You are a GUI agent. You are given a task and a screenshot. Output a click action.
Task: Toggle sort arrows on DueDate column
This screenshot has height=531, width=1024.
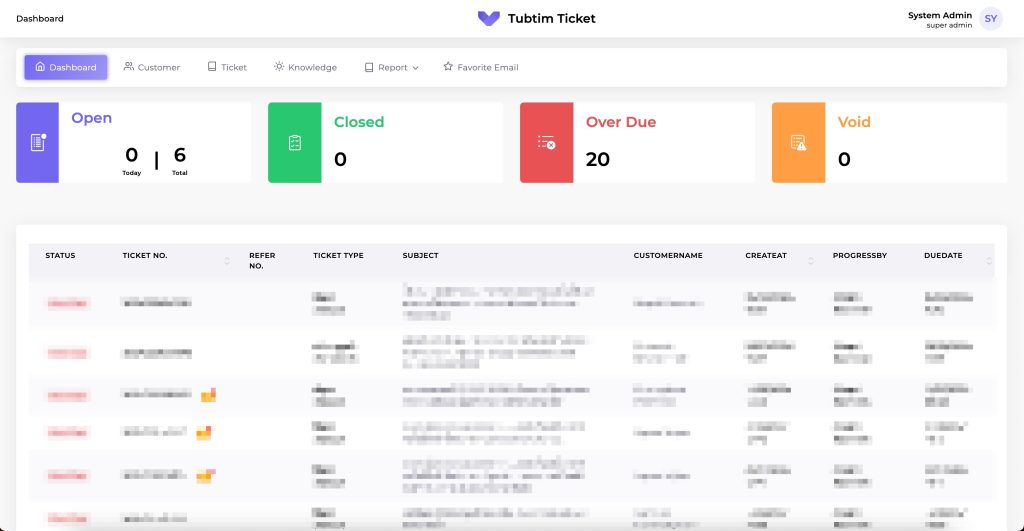click(990, 261)
